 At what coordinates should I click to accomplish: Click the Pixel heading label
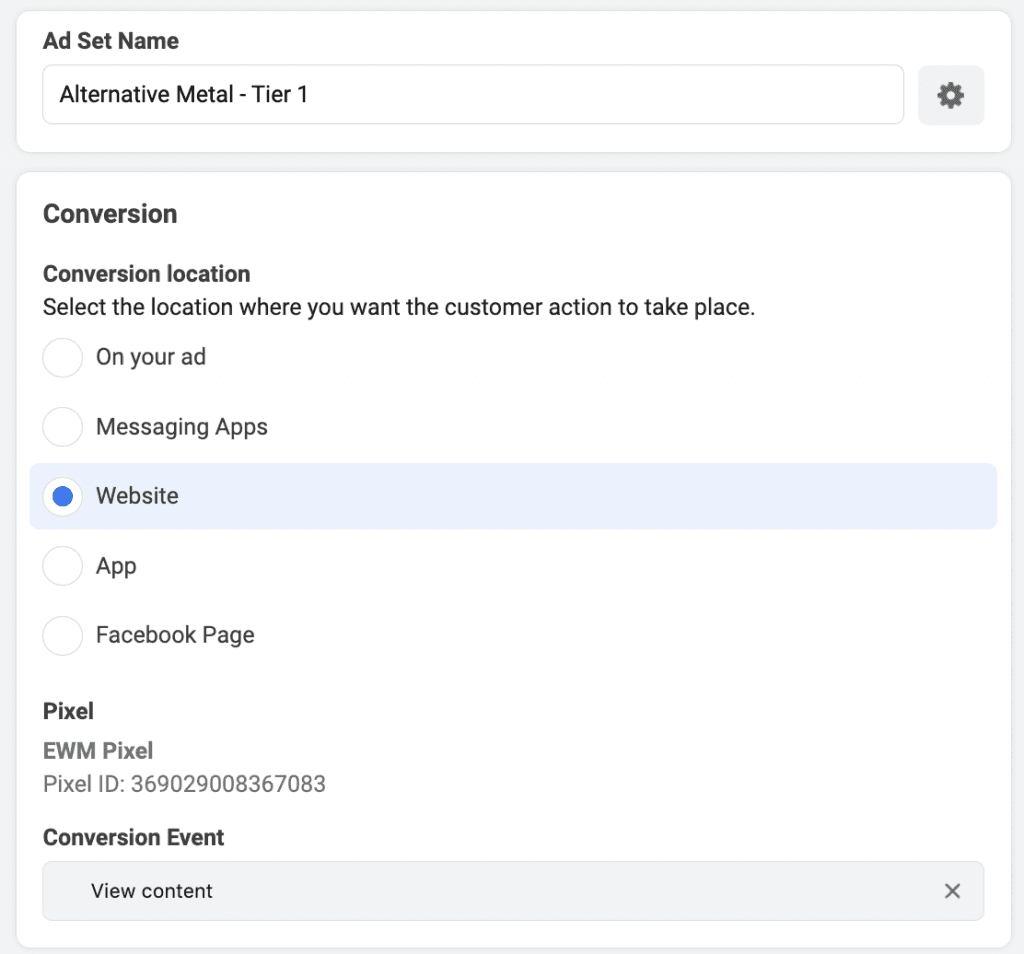tap(68, 710)
